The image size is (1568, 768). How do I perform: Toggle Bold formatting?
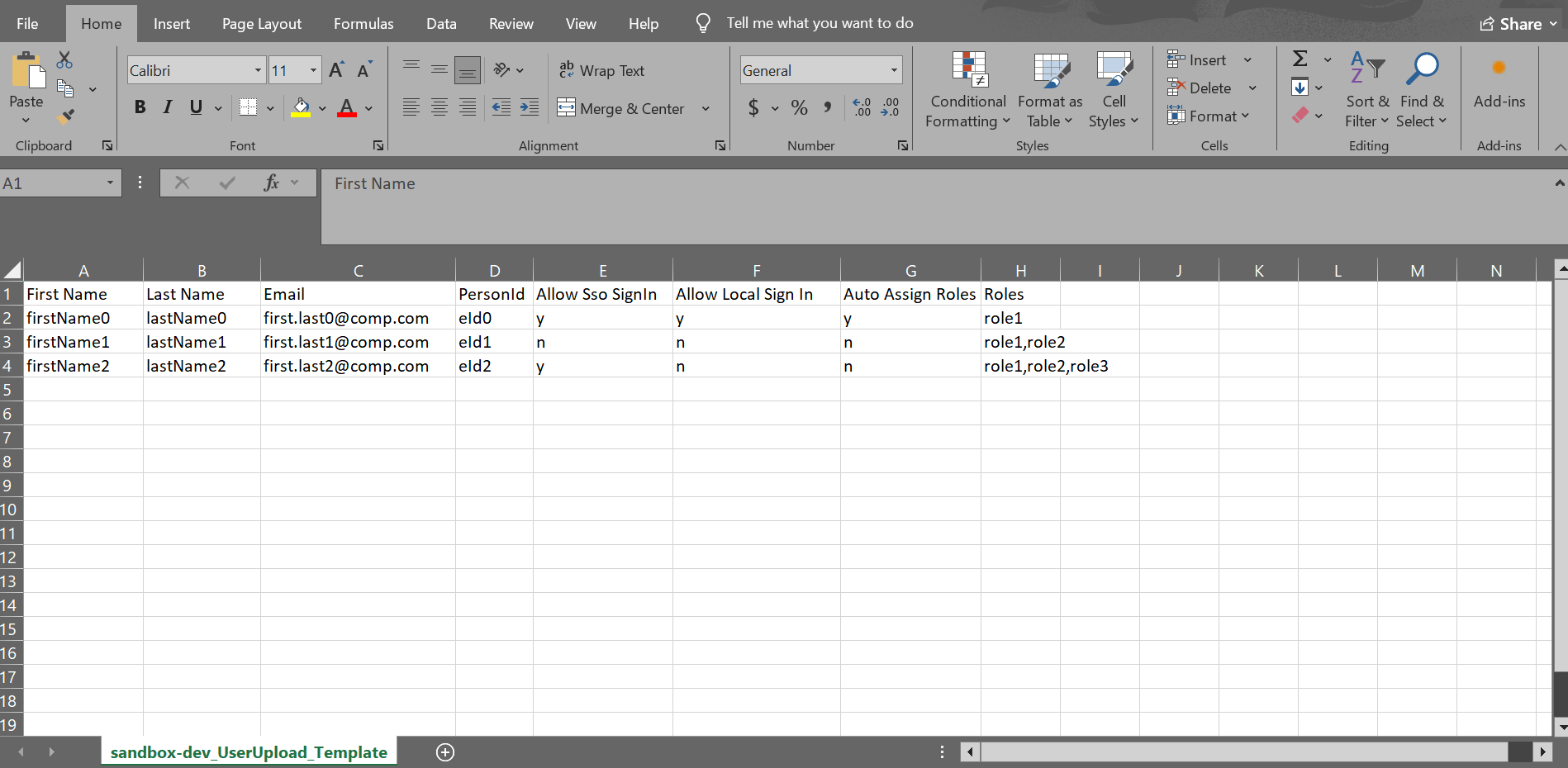140,107
